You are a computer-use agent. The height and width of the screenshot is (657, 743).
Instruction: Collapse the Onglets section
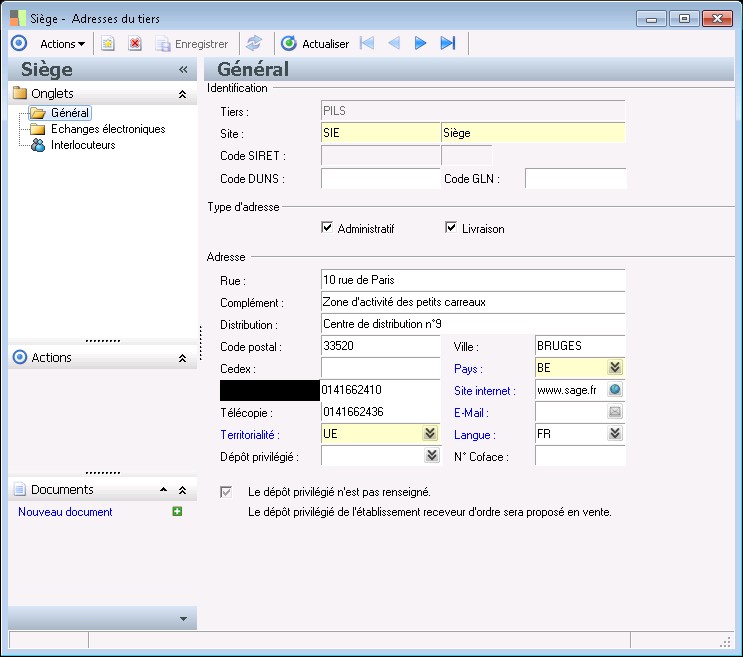tap(182, 94)
